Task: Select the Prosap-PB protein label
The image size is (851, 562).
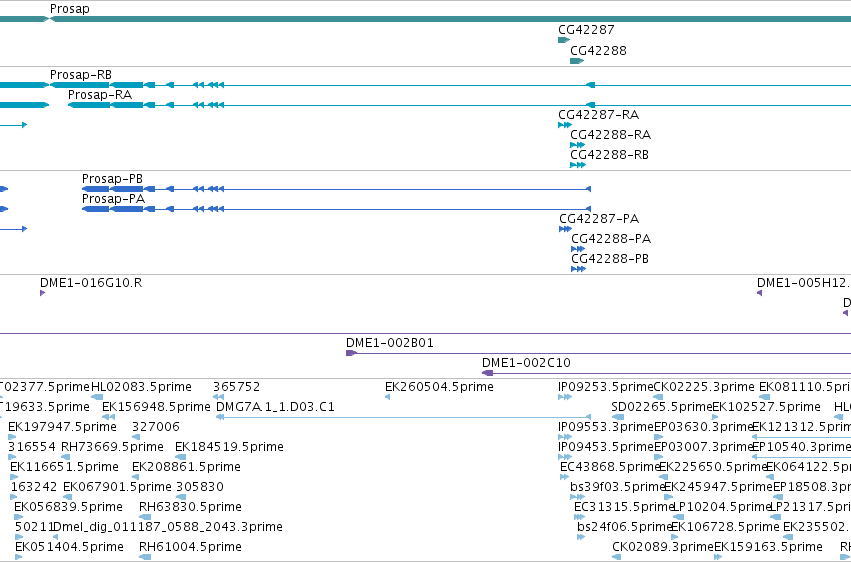Action: [x=112, y=179]
